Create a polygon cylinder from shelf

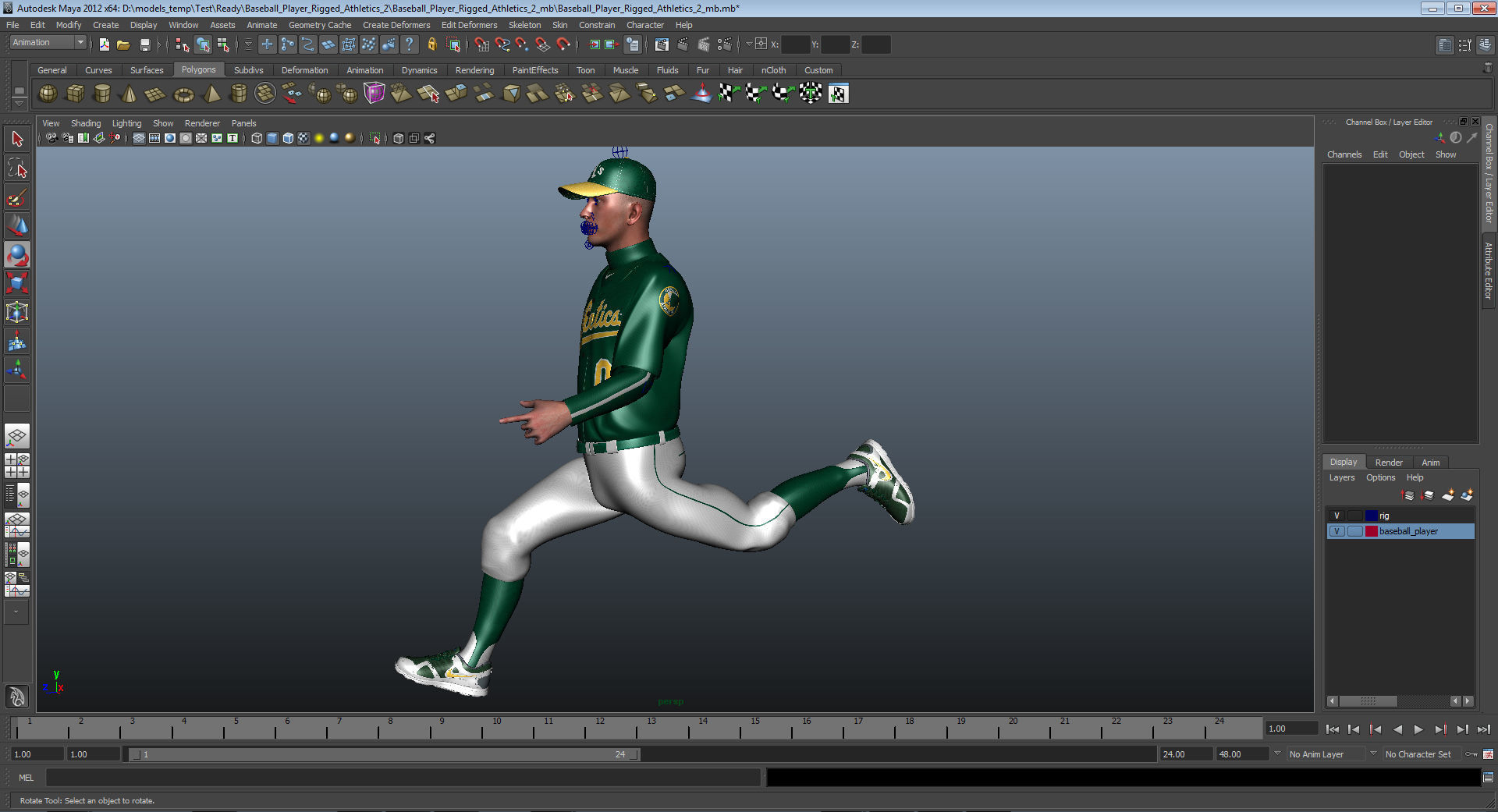pos(101,94)
